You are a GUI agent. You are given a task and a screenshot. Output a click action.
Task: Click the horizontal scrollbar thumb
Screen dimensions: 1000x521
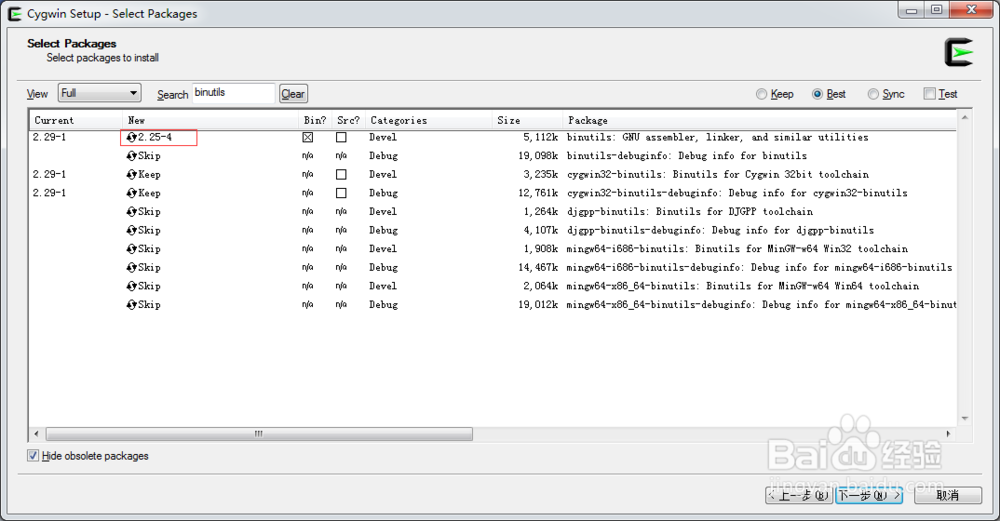click(x=259, y=434)
